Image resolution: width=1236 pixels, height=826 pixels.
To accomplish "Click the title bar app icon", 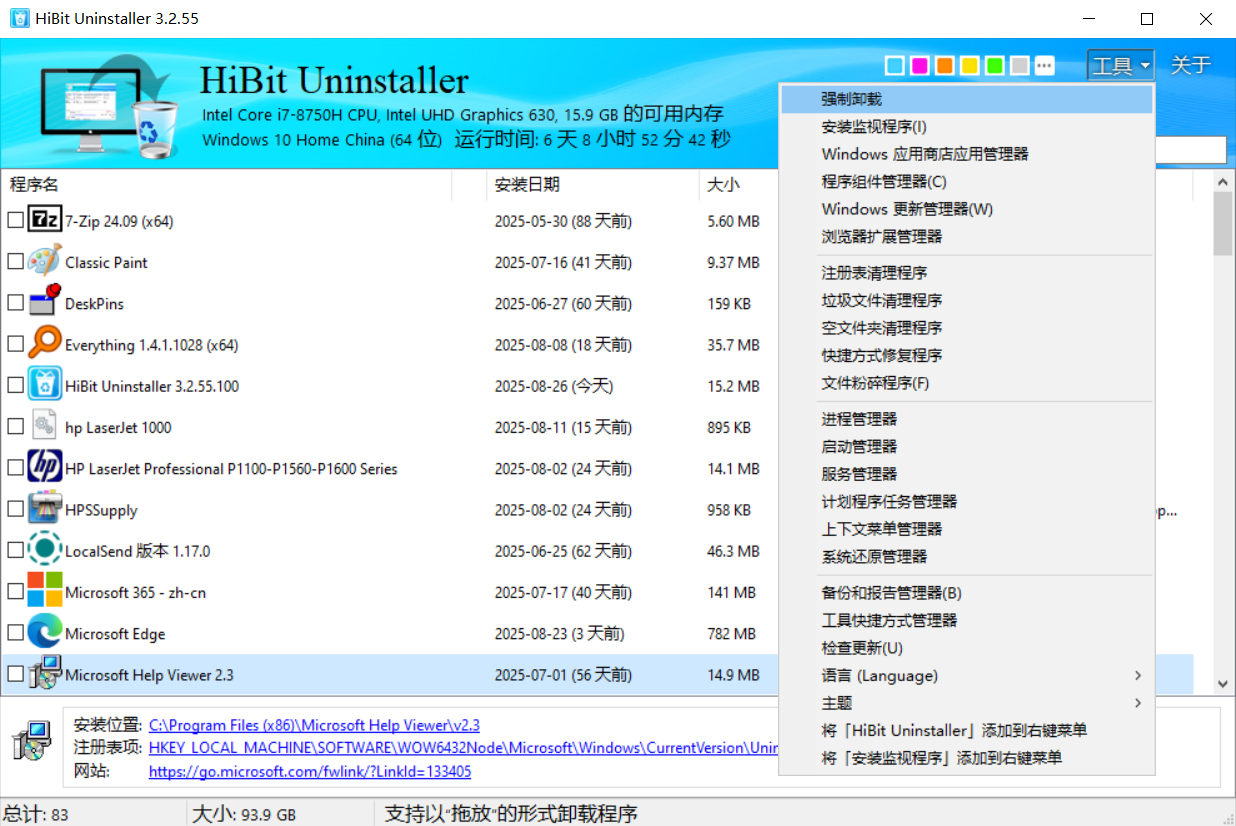I will 19,19.
